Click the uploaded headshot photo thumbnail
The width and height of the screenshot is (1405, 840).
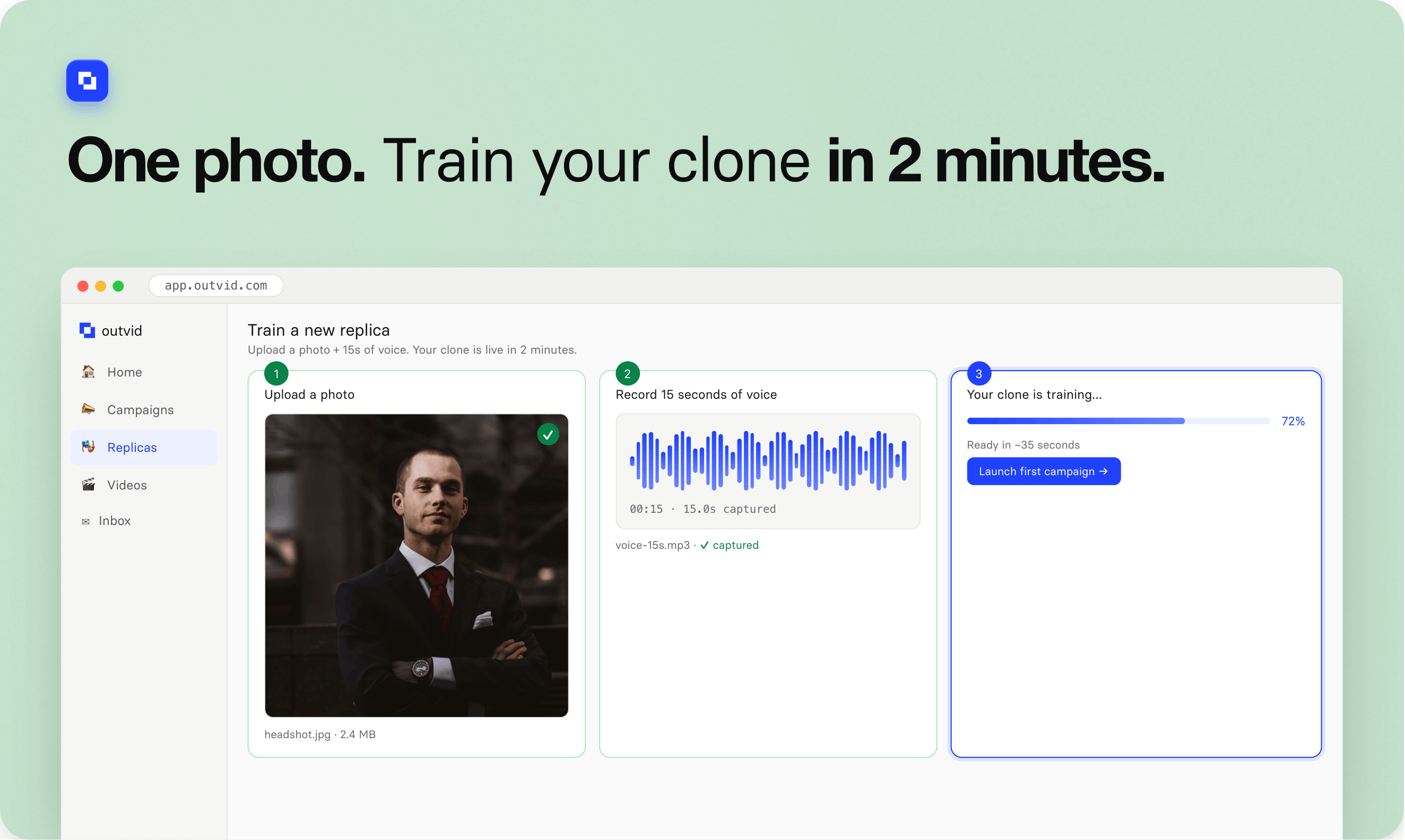point(417,566)
